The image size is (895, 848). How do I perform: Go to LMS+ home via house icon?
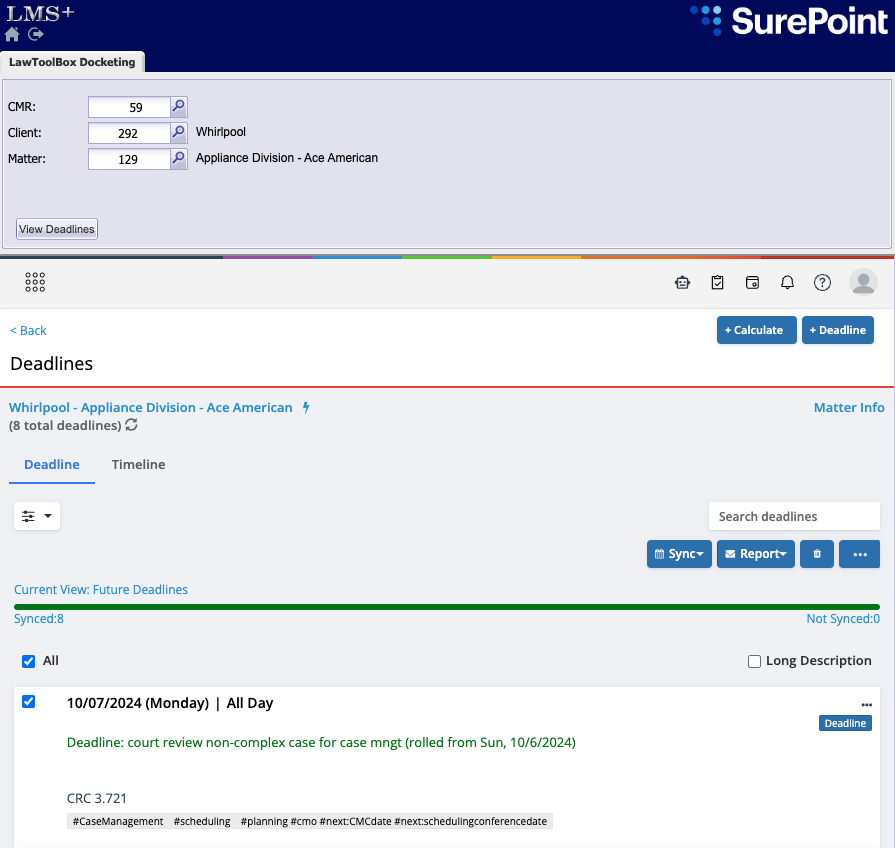pyautogui.click(x=12, y=35)
